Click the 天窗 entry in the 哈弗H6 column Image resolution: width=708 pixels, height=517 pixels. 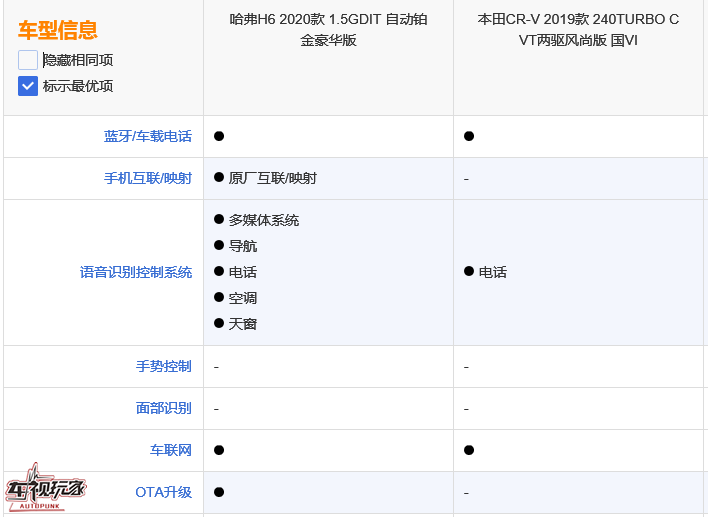click(x=243, y=324)
